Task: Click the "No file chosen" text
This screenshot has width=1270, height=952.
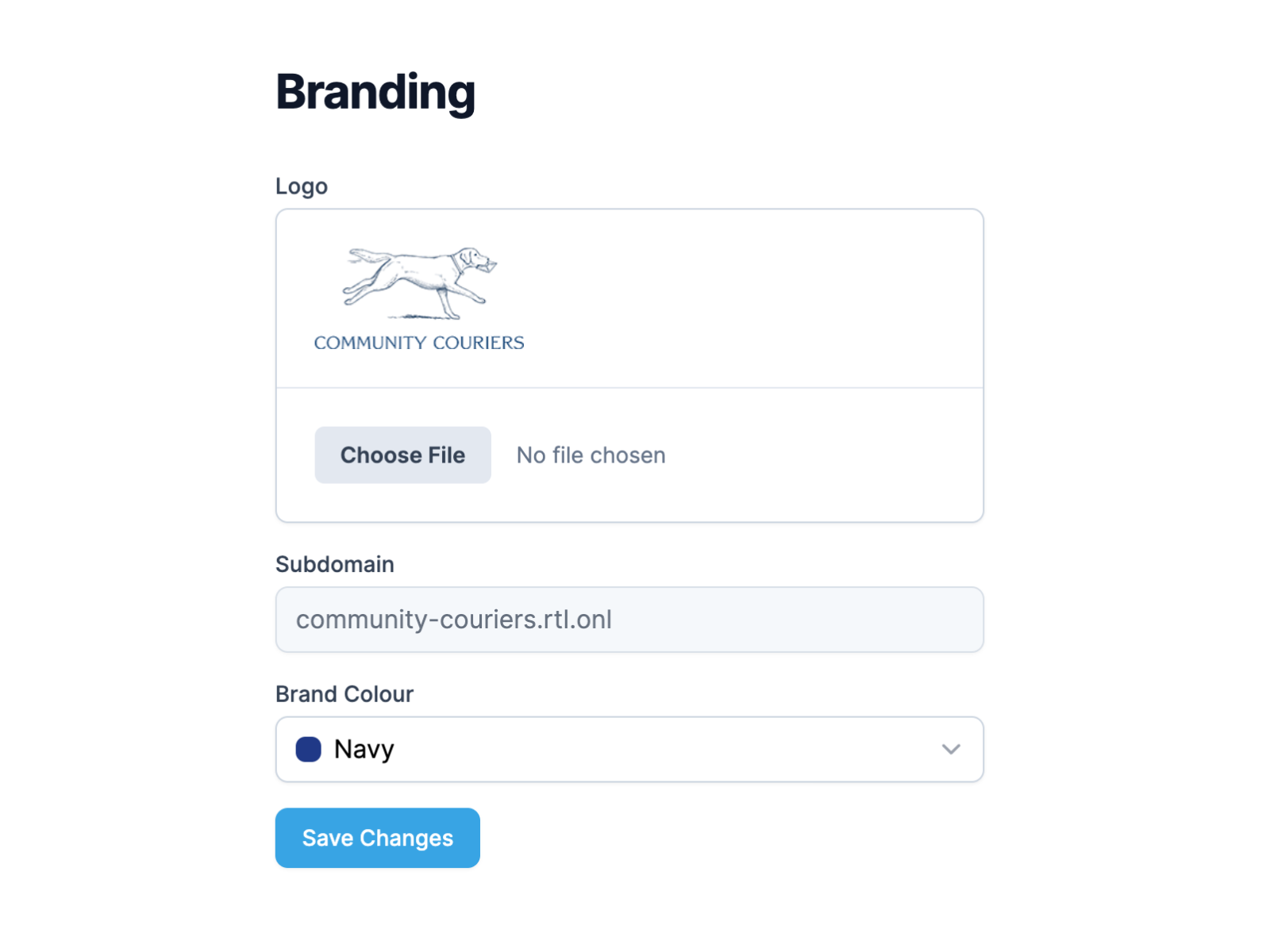Action: coord(591,455)
